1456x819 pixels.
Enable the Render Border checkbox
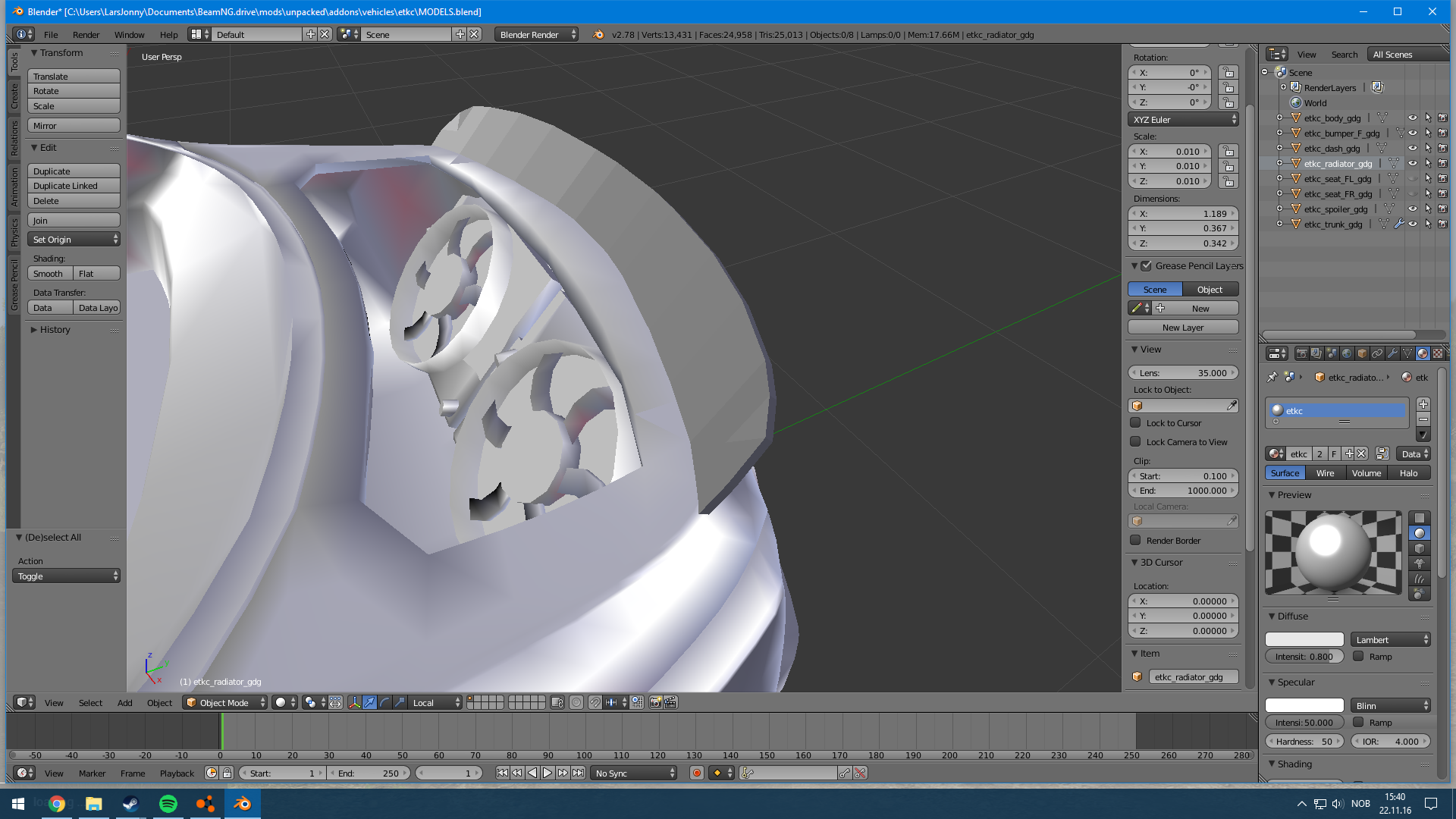(x=1135, y=541)
